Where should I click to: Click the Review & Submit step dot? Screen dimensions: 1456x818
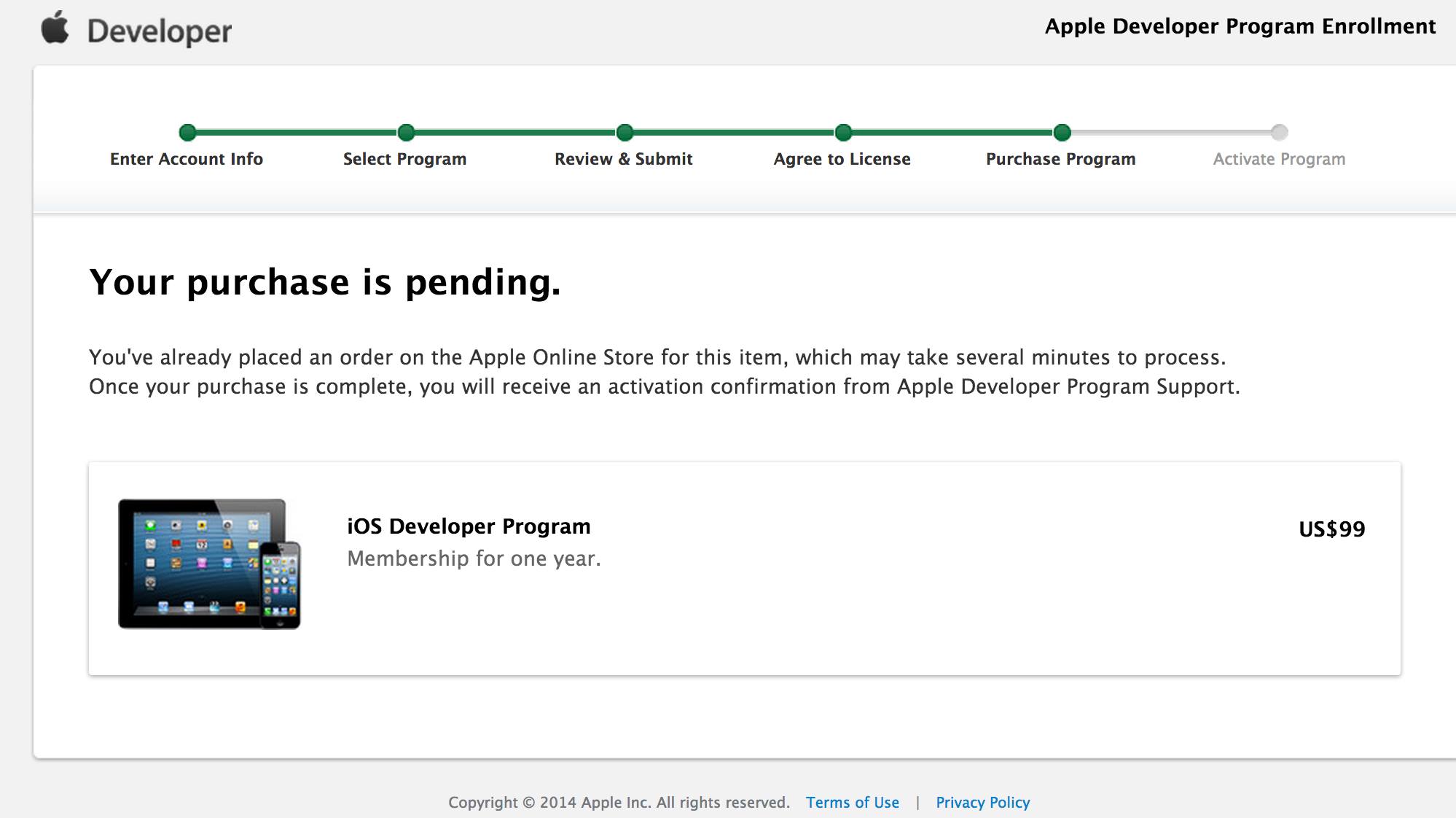click(x=625, y=132)
